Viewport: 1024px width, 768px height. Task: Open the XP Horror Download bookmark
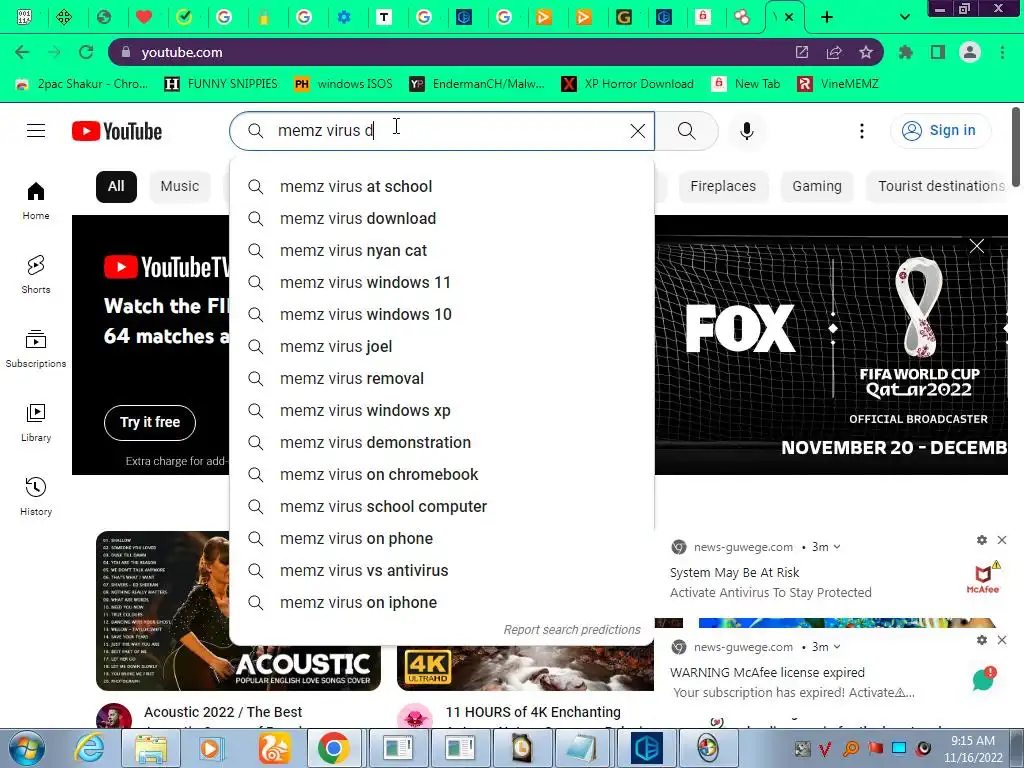(628, 84)
